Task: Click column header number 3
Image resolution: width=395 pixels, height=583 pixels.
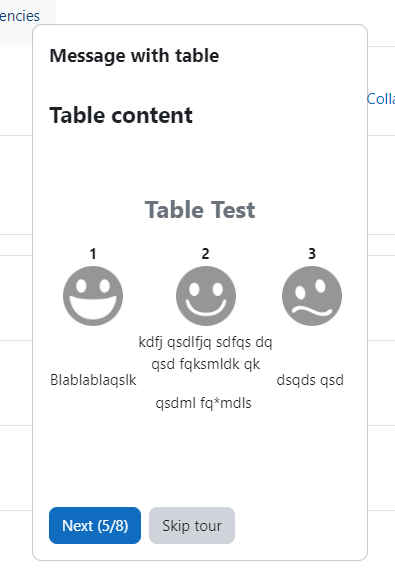Action: pos(312,254)
